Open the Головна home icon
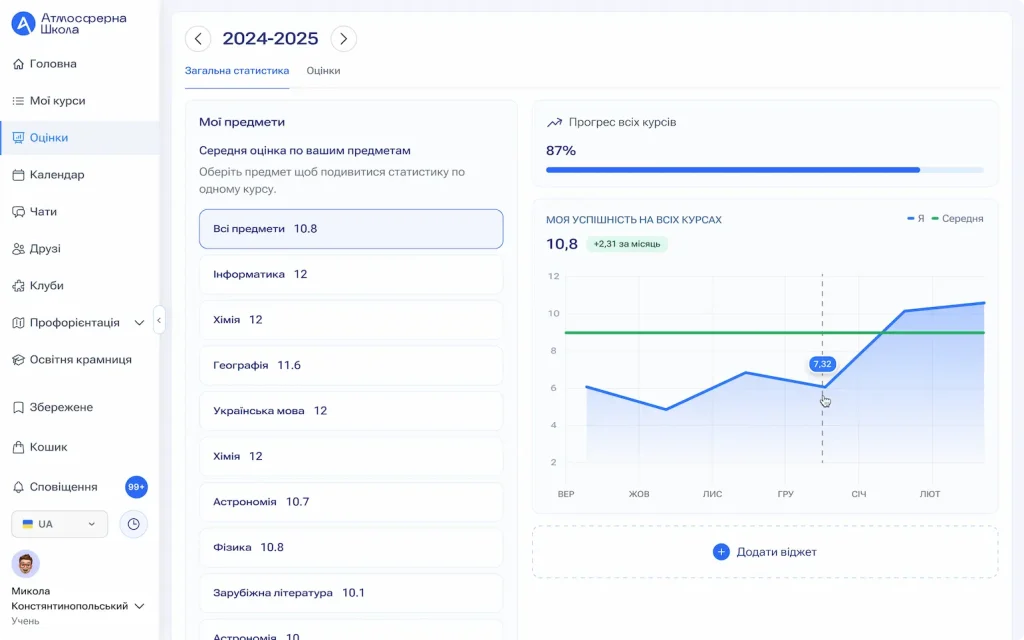Screen dimensions: 1024x640 pos(20,63)
